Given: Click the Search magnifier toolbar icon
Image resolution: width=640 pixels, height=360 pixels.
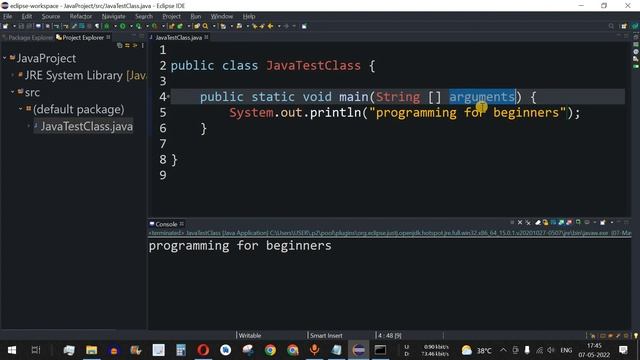Looking at the screenshot, I should coord(205,26).
